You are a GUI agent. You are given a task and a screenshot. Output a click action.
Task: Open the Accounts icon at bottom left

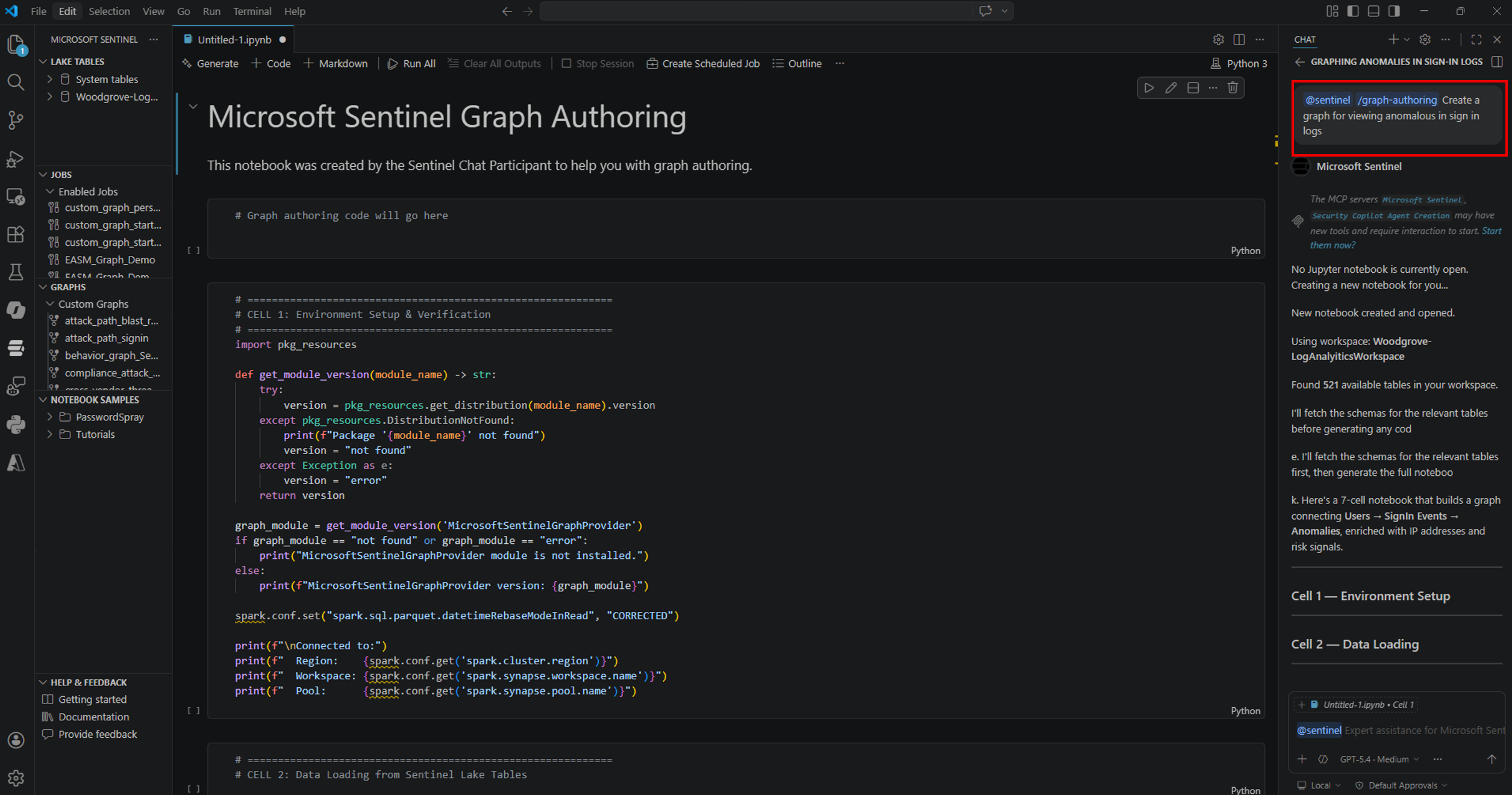click(16, 740)
